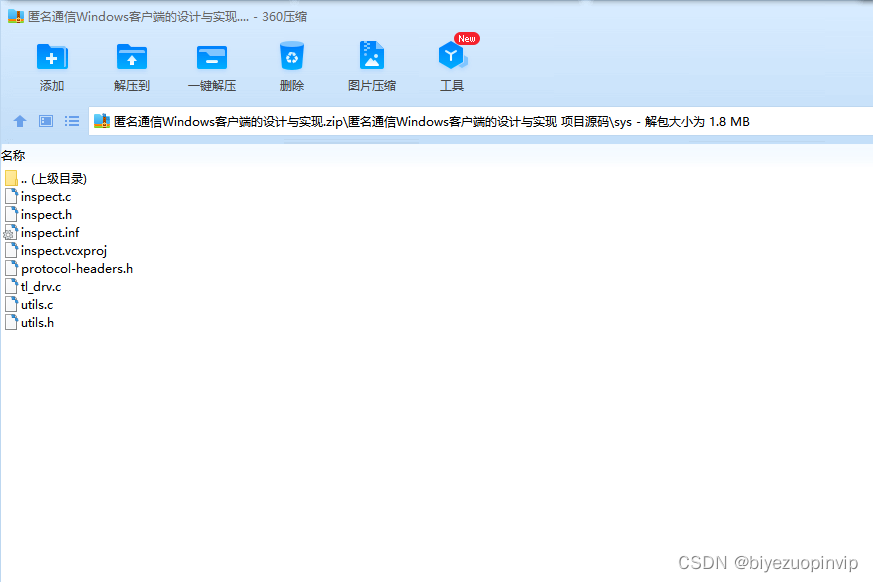Open the .. parent directory entry
The width and height of the screenshot is (873, 582).
[x=52, y=178]
